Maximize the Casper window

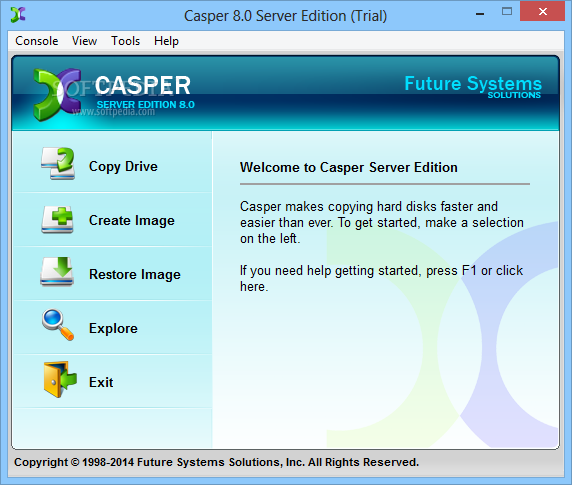click(507, 12)
